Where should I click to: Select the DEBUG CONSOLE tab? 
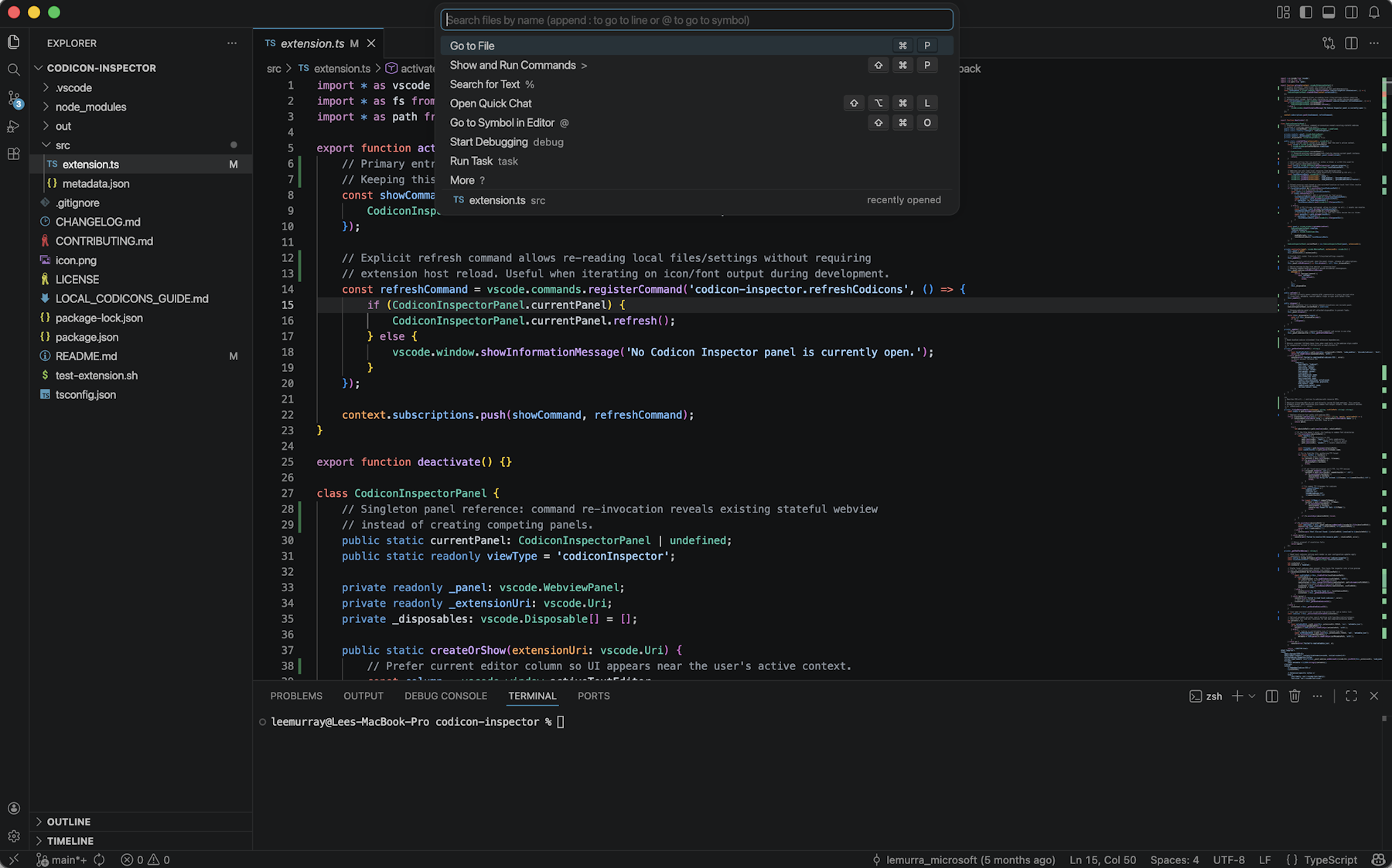445,696
